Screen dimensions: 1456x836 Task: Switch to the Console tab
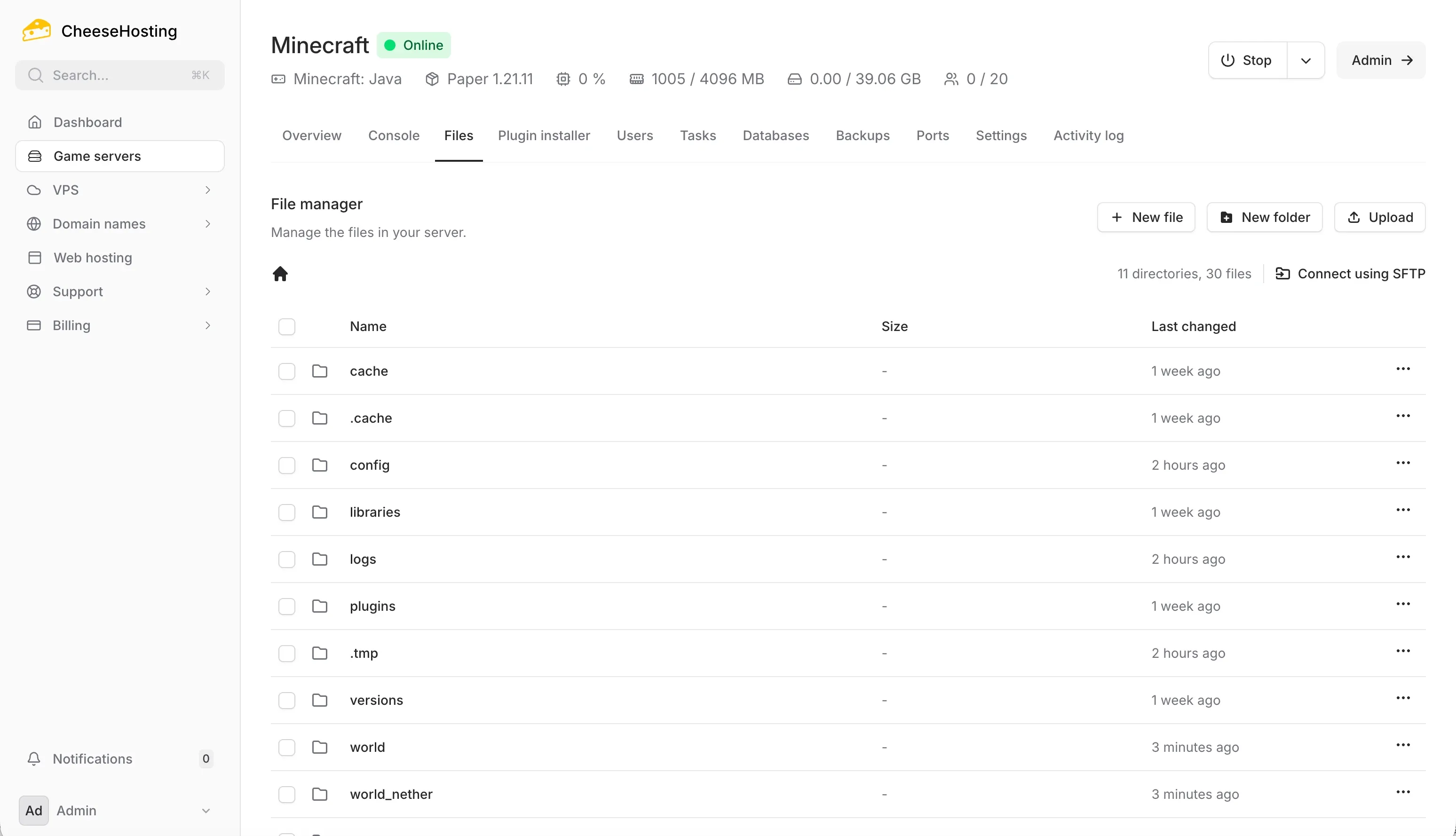point(394,135)
